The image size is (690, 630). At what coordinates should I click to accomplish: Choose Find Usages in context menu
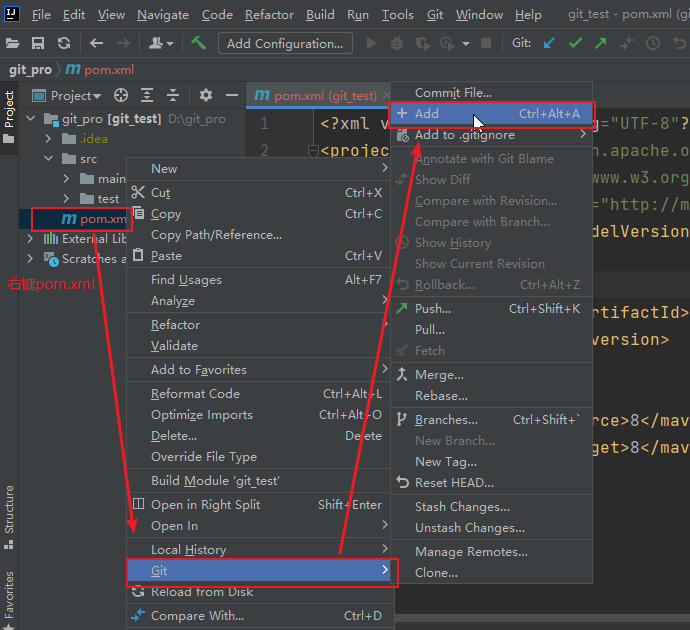click(259, 280)
